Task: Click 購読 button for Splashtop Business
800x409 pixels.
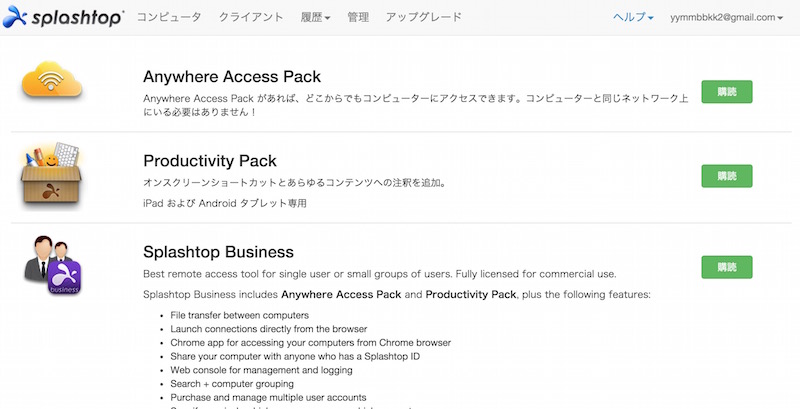Action: 727,267
